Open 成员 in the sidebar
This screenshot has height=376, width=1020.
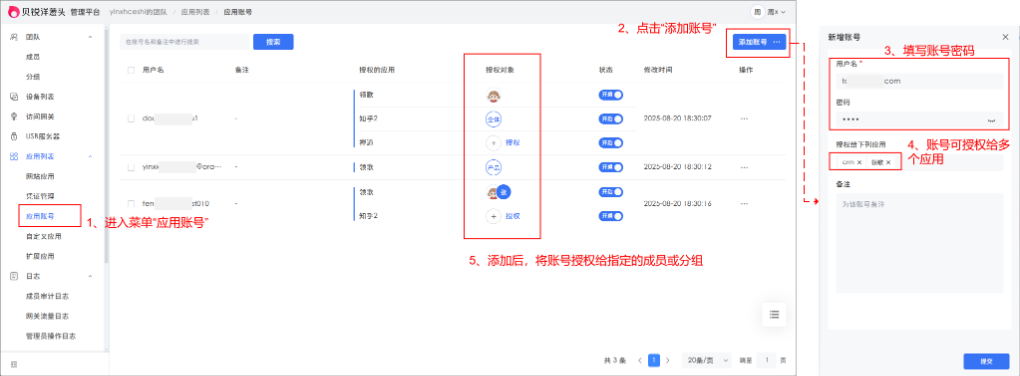(x=33, y=57)
